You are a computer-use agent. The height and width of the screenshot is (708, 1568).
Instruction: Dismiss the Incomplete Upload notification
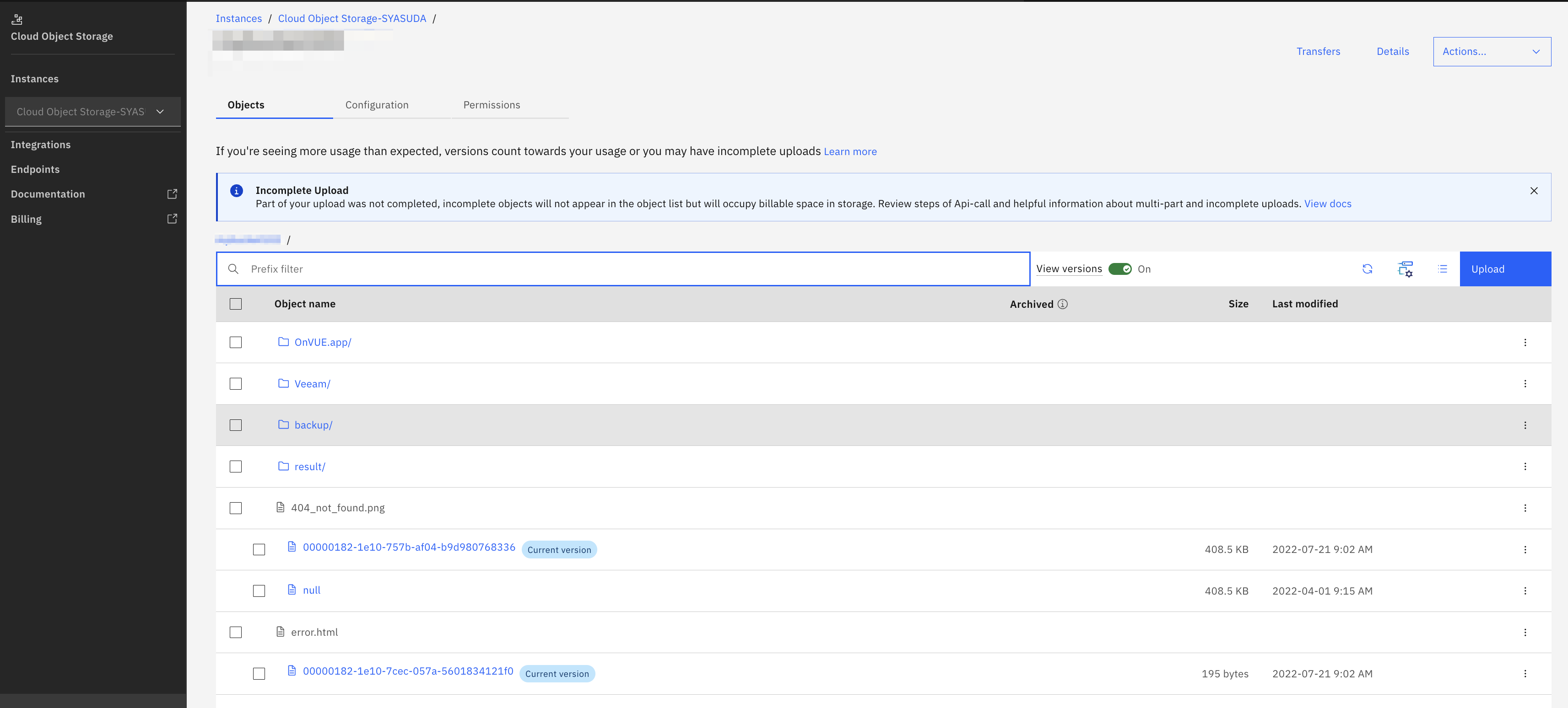click(x=1533, y=191)
